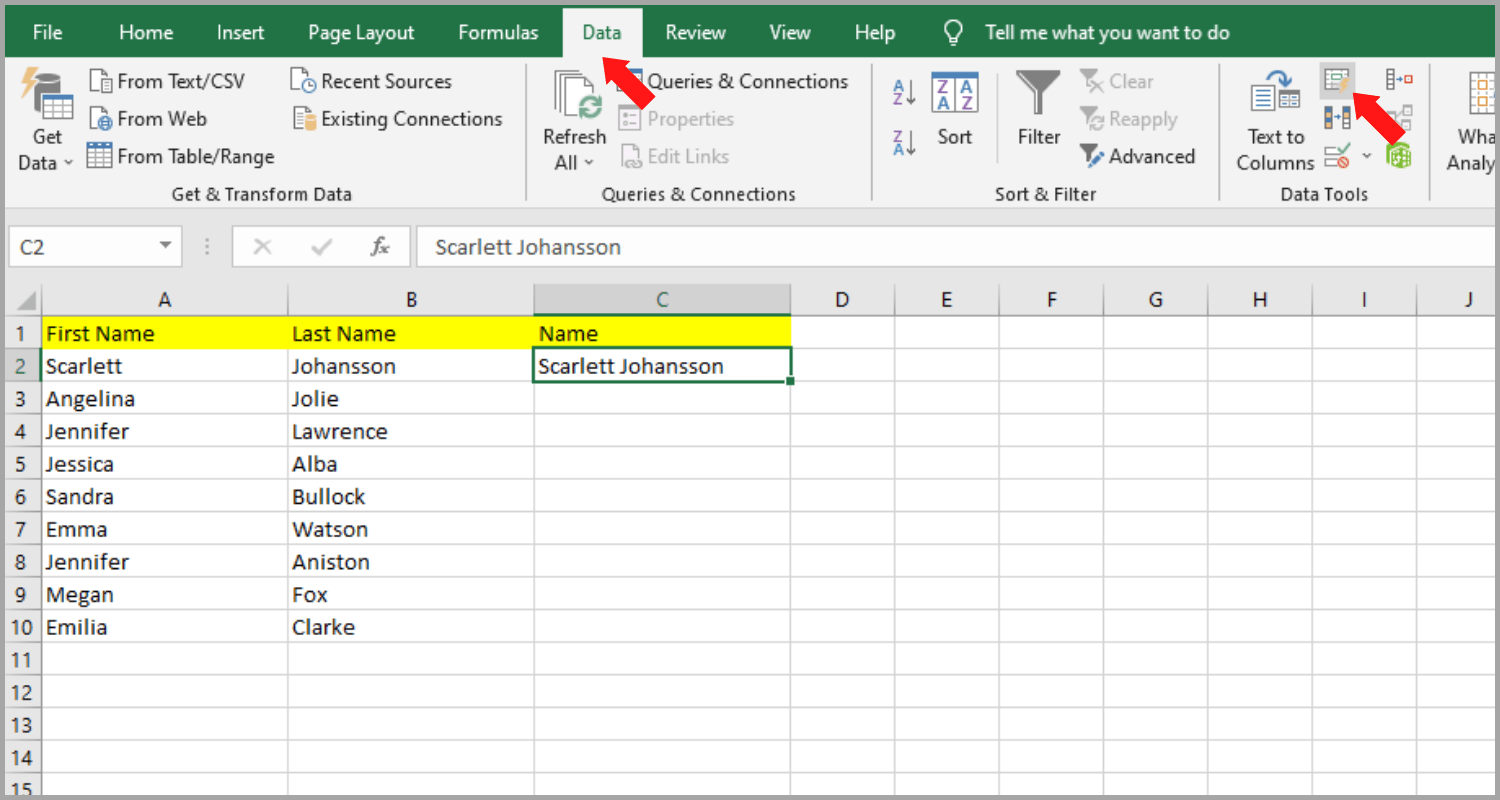
Task: Select the Insert Function fx button
Action: 381,246
